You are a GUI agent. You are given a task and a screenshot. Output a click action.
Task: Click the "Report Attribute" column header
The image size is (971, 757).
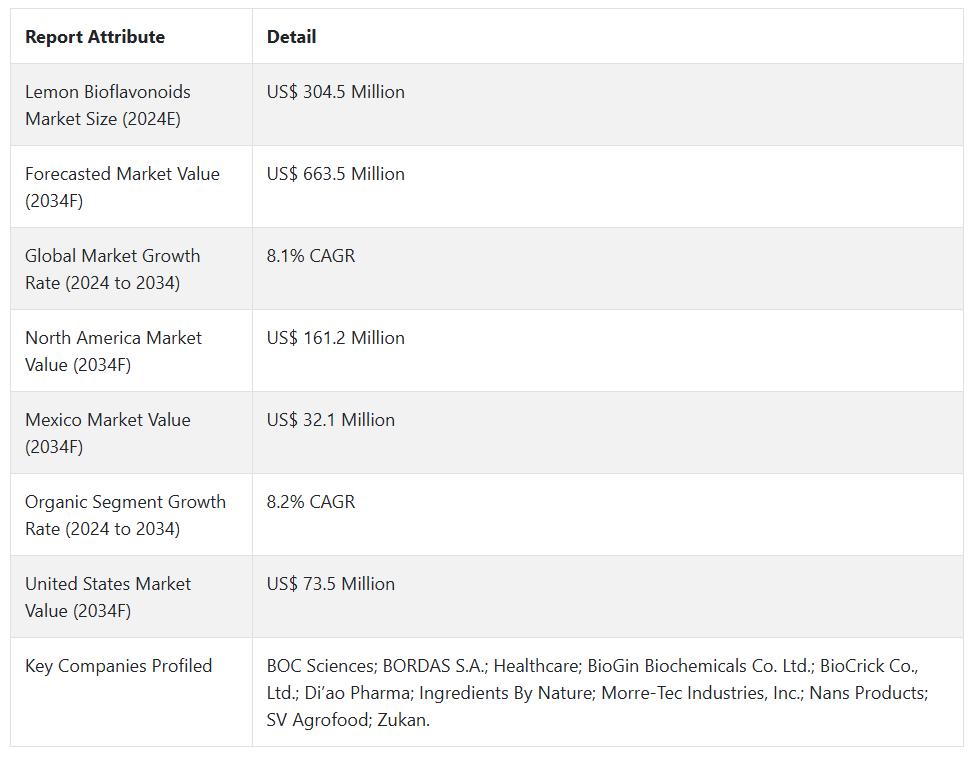95,37
